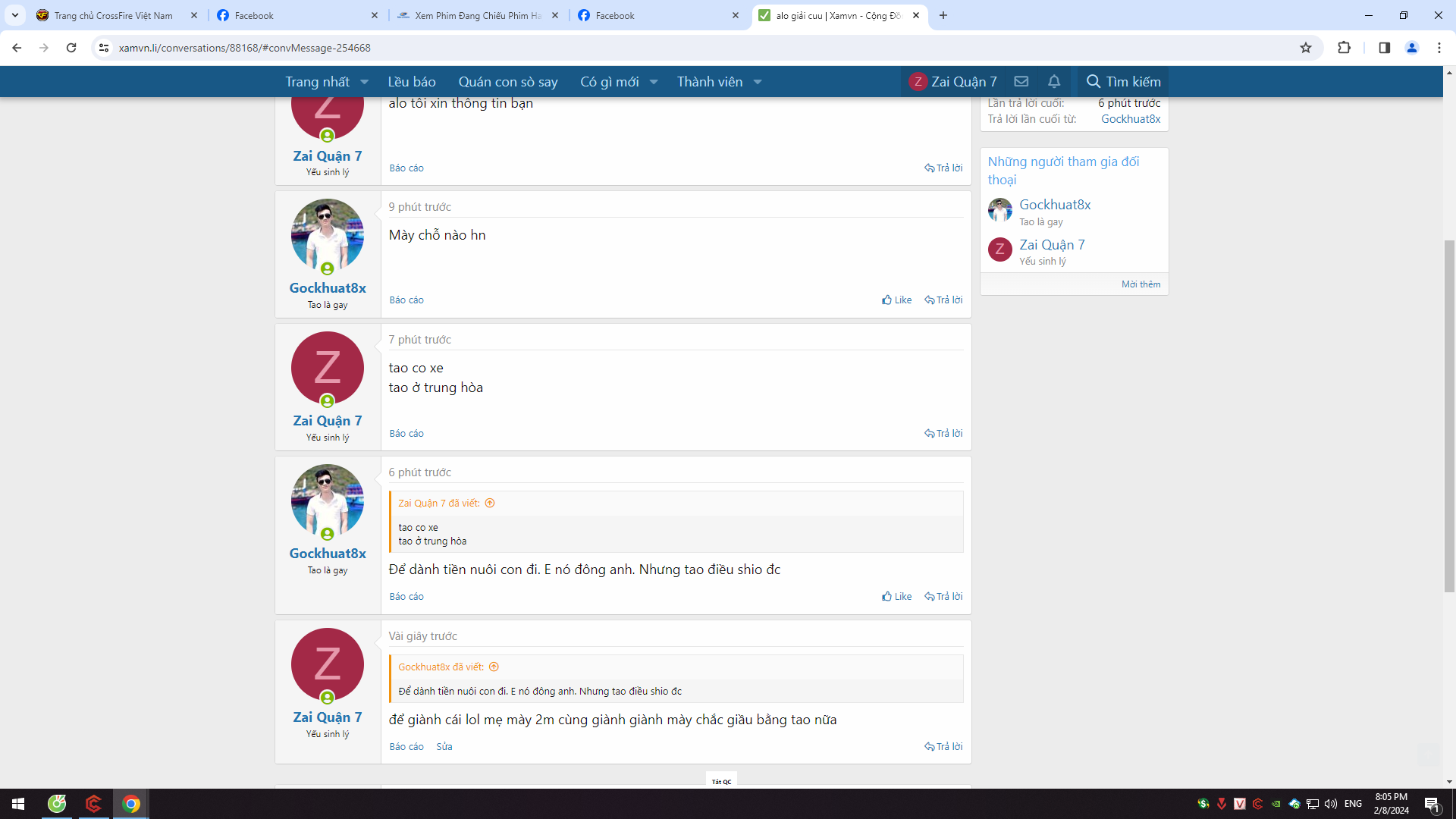Open Gockhuat8x avatar in 9 phút trước post
Image resolution: width=1456 pixels, height=819 pixels.
(x=328, y=235)
